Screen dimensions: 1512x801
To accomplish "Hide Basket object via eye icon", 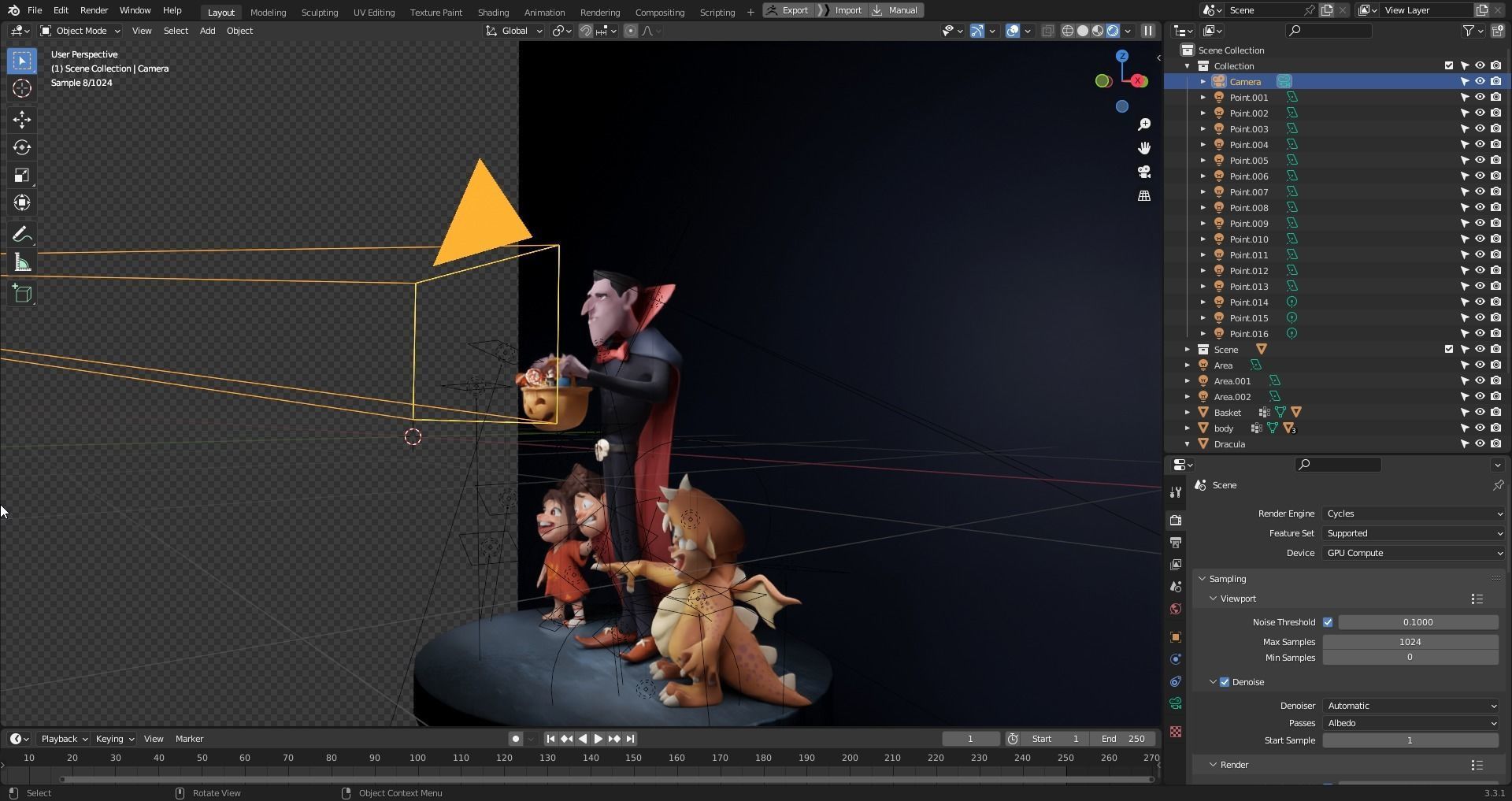I will pyautogui.click(x=1480, y=413).
